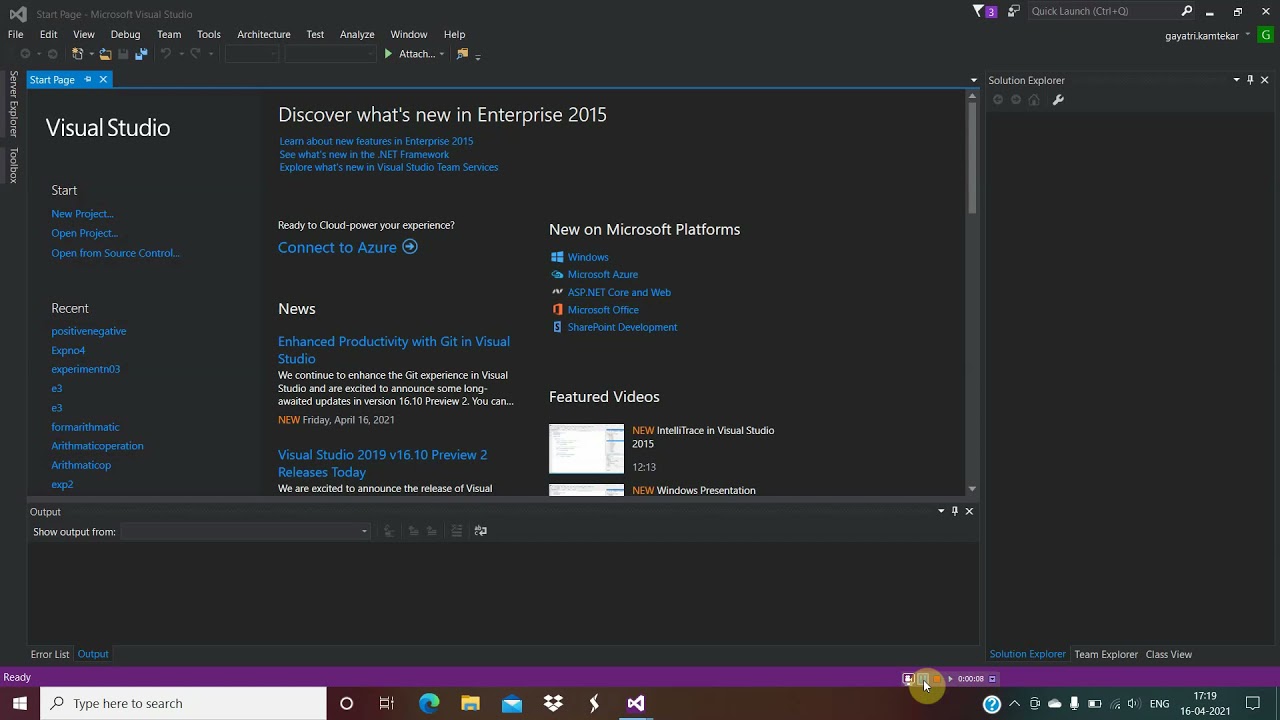Open Dropbox from the taskbar

[553, 703]
